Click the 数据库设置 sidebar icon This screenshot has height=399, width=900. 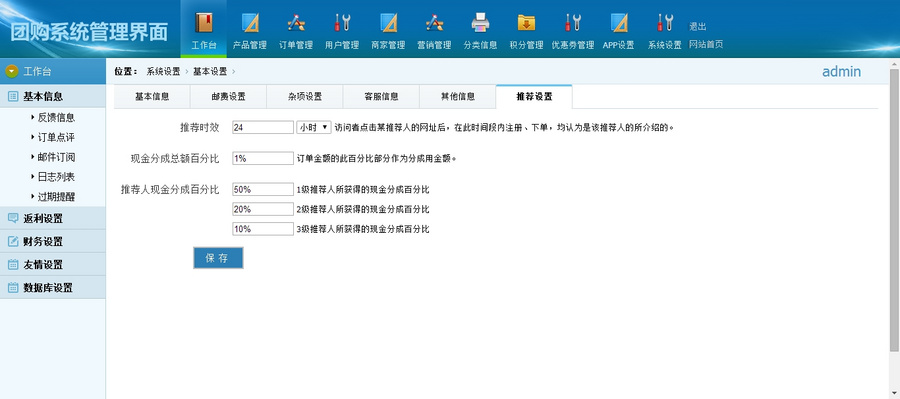coord(13,288)
